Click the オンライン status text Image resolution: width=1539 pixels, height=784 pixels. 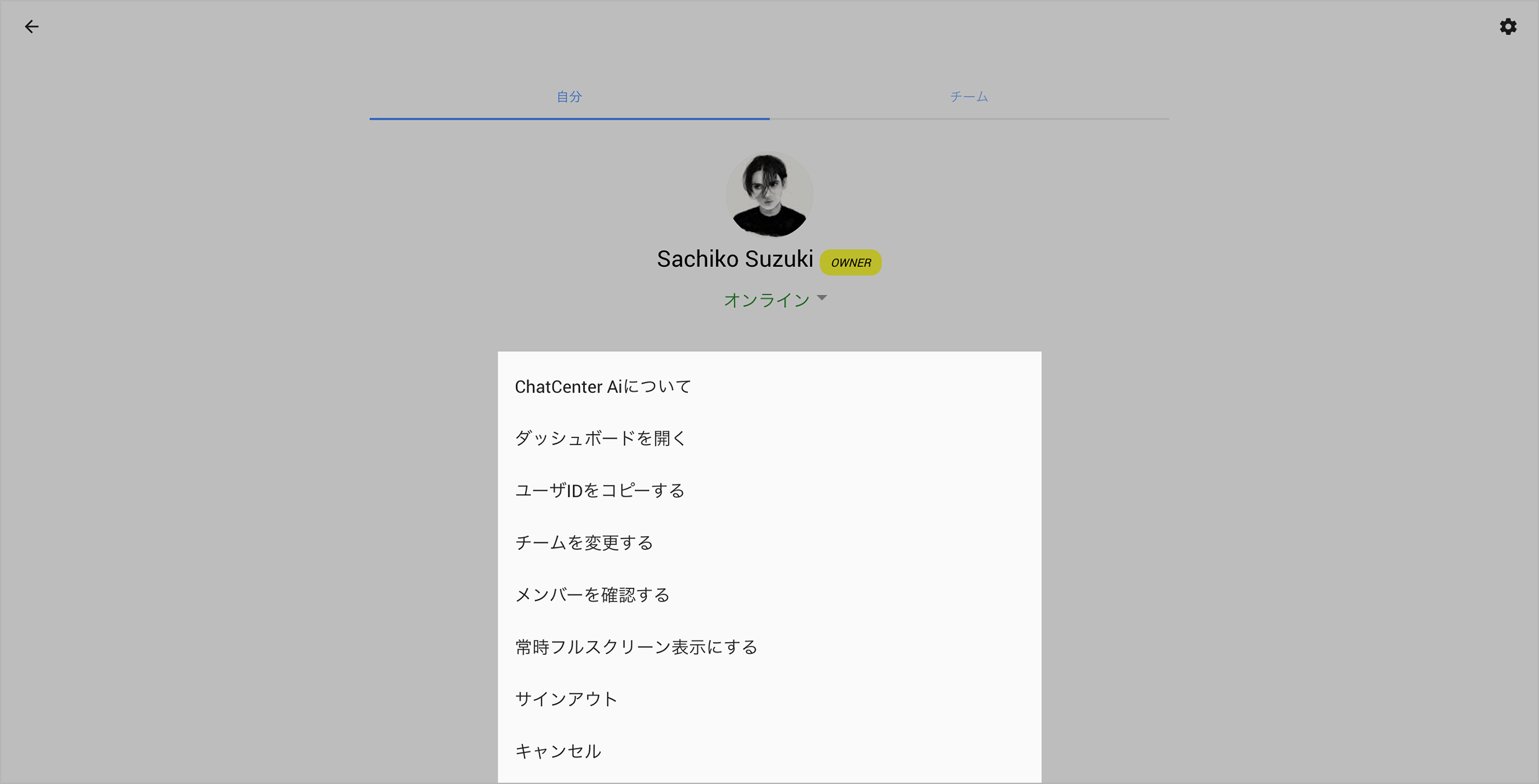[766, 300]
